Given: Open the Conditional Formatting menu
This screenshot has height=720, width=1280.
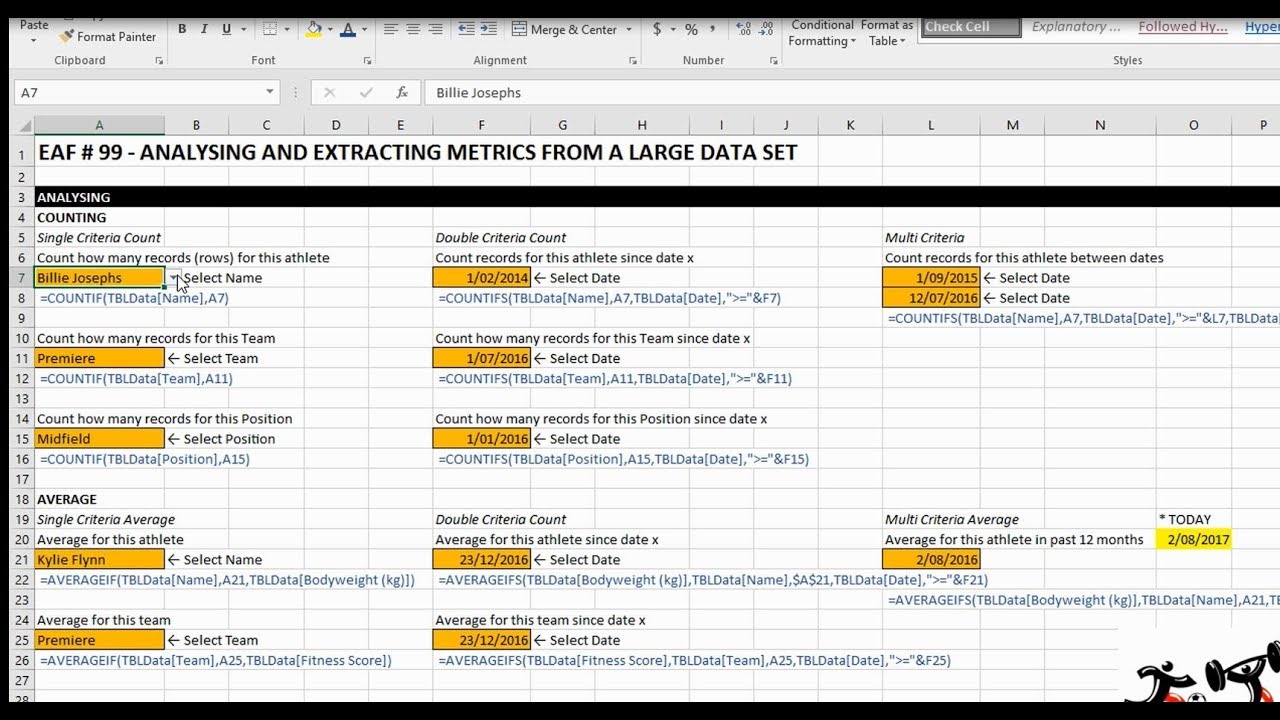Looking at the screenshot, I should pyautogui.click(x=821, y=33).
